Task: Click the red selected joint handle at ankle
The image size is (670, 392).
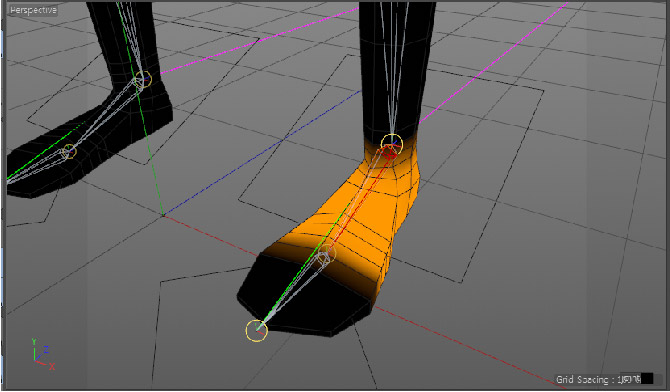Action: pyautogui.click(x=389, y=152)
